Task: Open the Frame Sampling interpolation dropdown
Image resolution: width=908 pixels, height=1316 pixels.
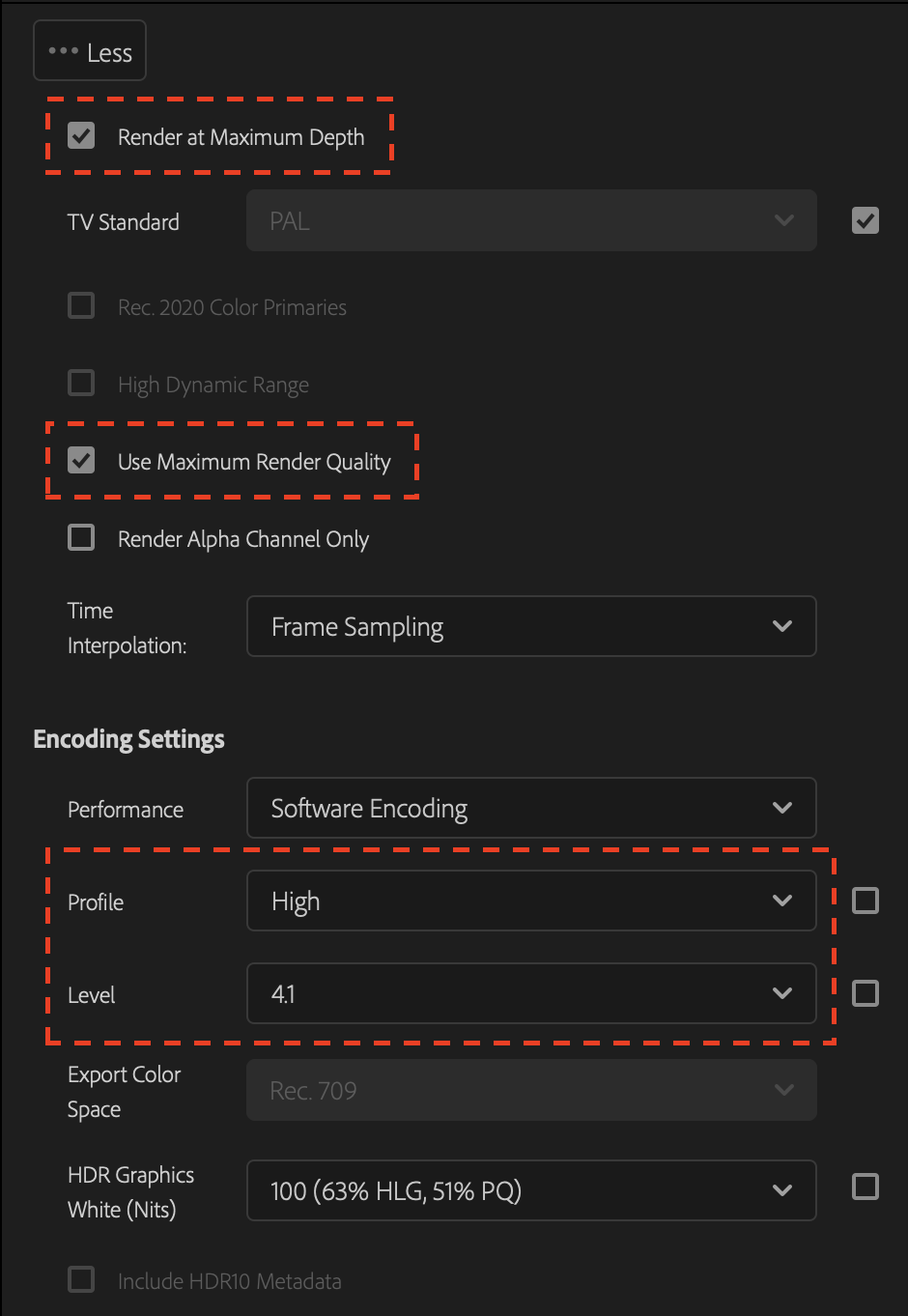Action: (x=531, y=626)
